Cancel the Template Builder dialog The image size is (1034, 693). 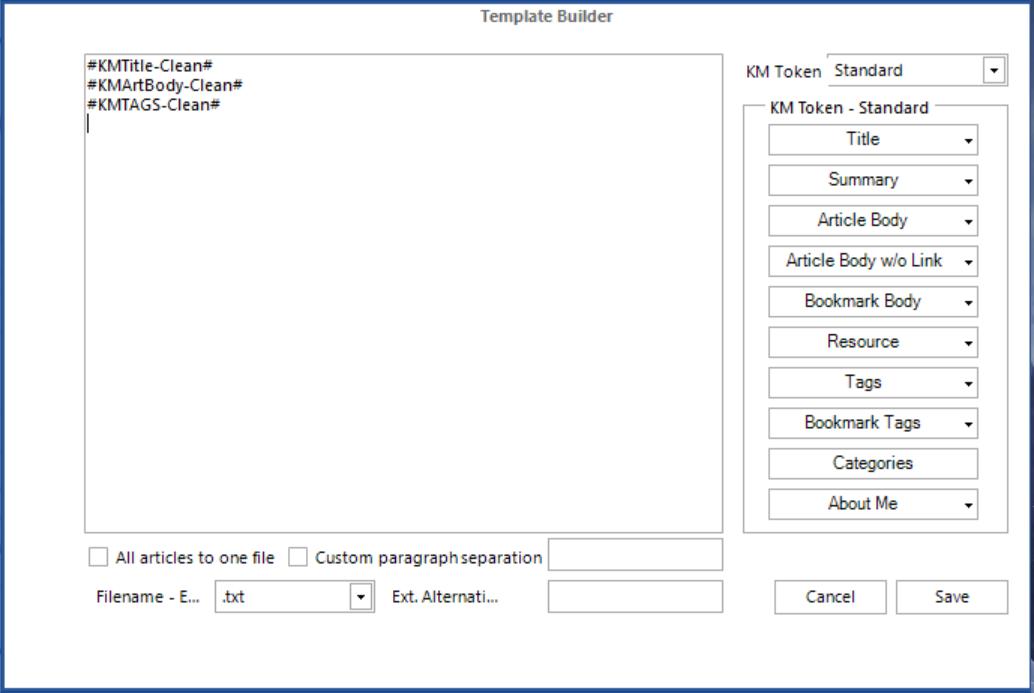tap(830, 597)
